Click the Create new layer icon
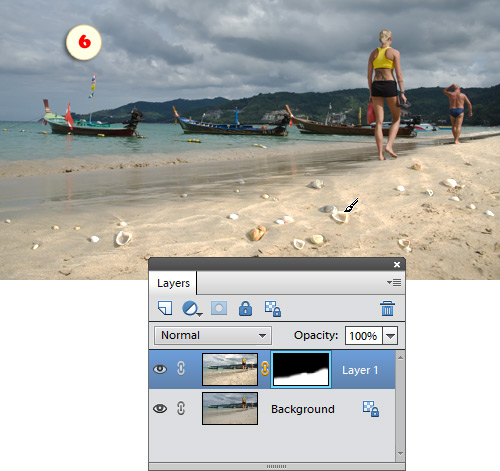 pos(165,308)
